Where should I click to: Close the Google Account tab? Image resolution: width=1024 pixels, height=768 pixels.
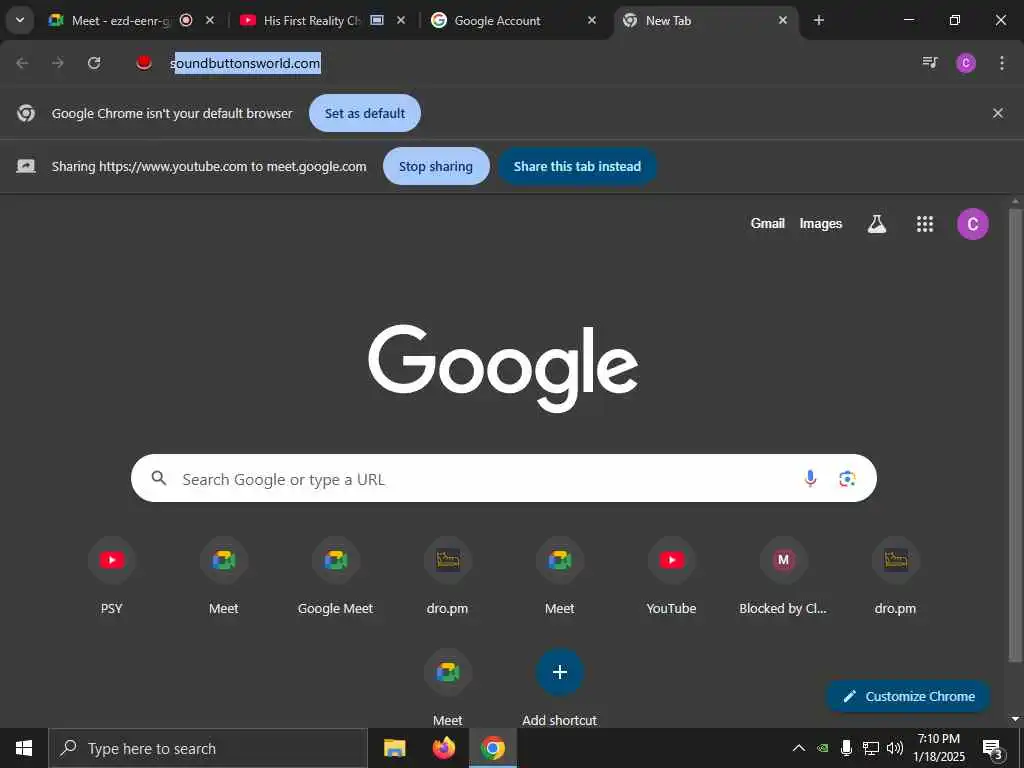[592, 20]
